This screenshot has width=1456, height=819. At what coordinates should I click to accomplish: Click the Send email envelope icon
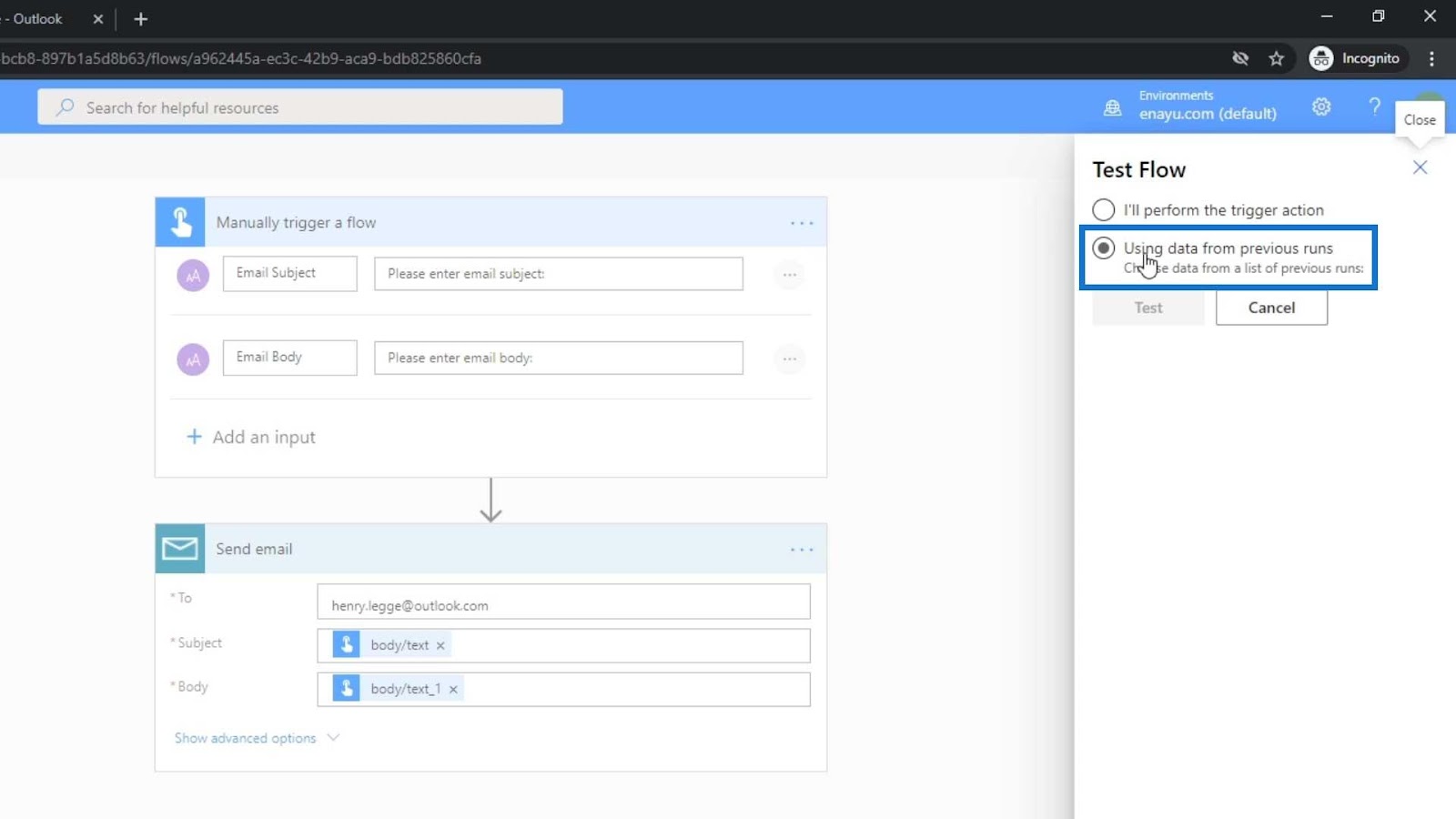pos(179,549)
